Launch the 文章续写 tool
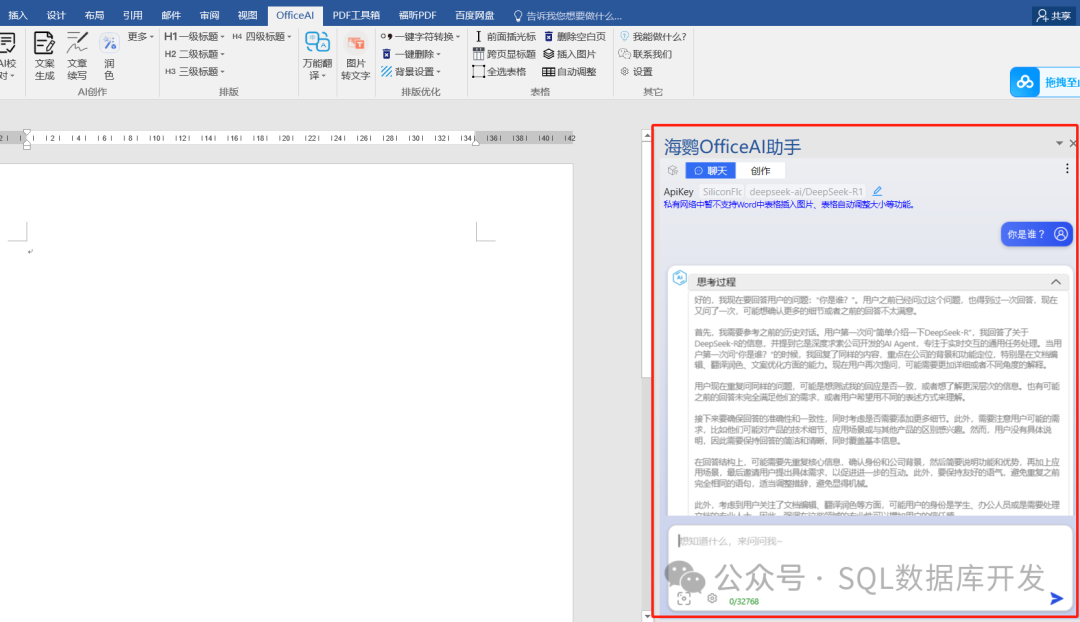Screen dimensions: 1080x622 pyautogui.click(x=77, y=56)
